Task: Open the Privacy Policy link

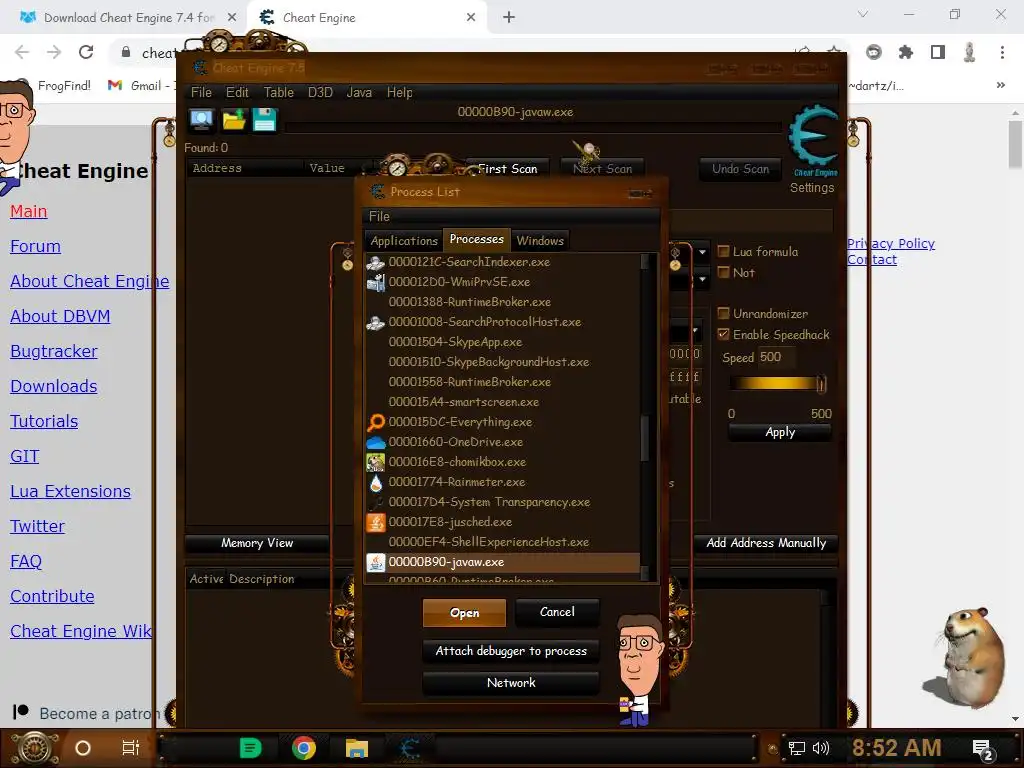Action: point(891,244)
